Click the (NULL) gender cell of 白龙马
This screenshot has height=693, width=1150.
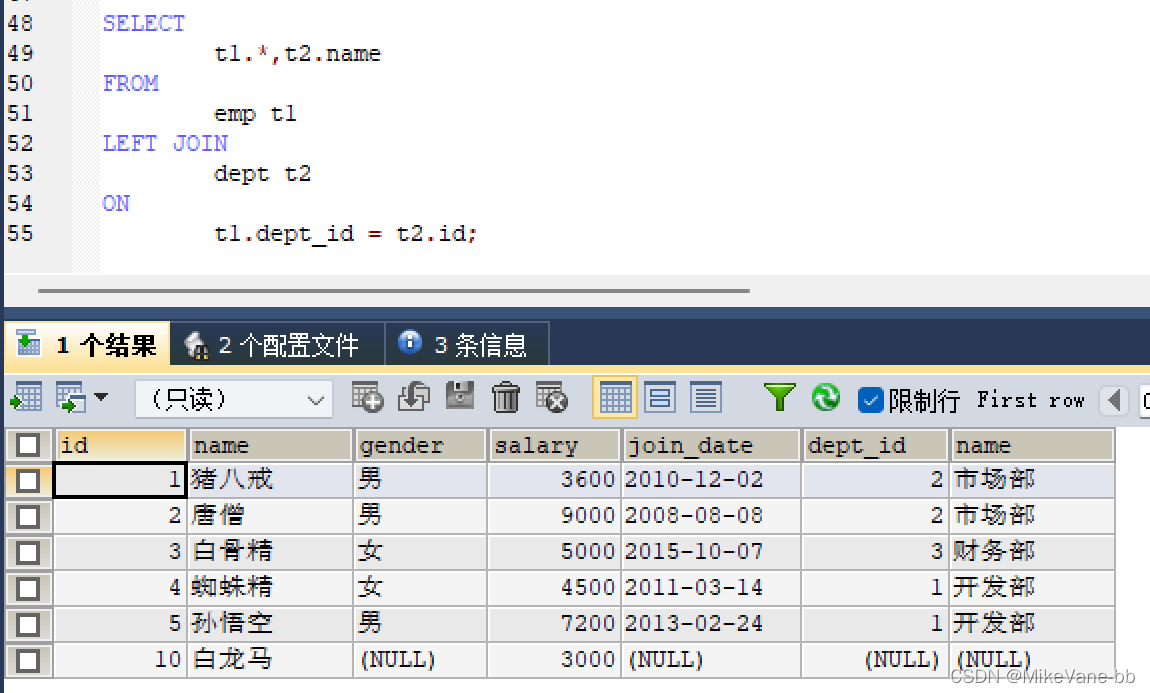pyautogui.click(x=420, y=660)
